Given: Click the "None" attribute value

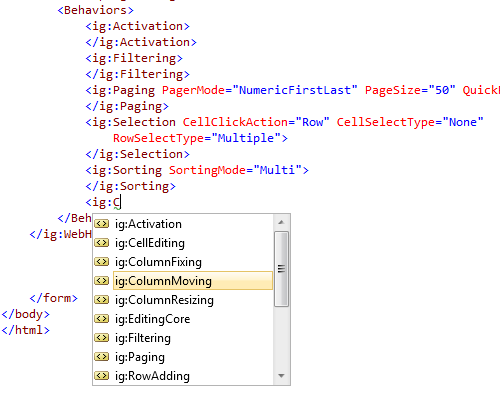Looking at the screenshot, I should tap(463, 122).
